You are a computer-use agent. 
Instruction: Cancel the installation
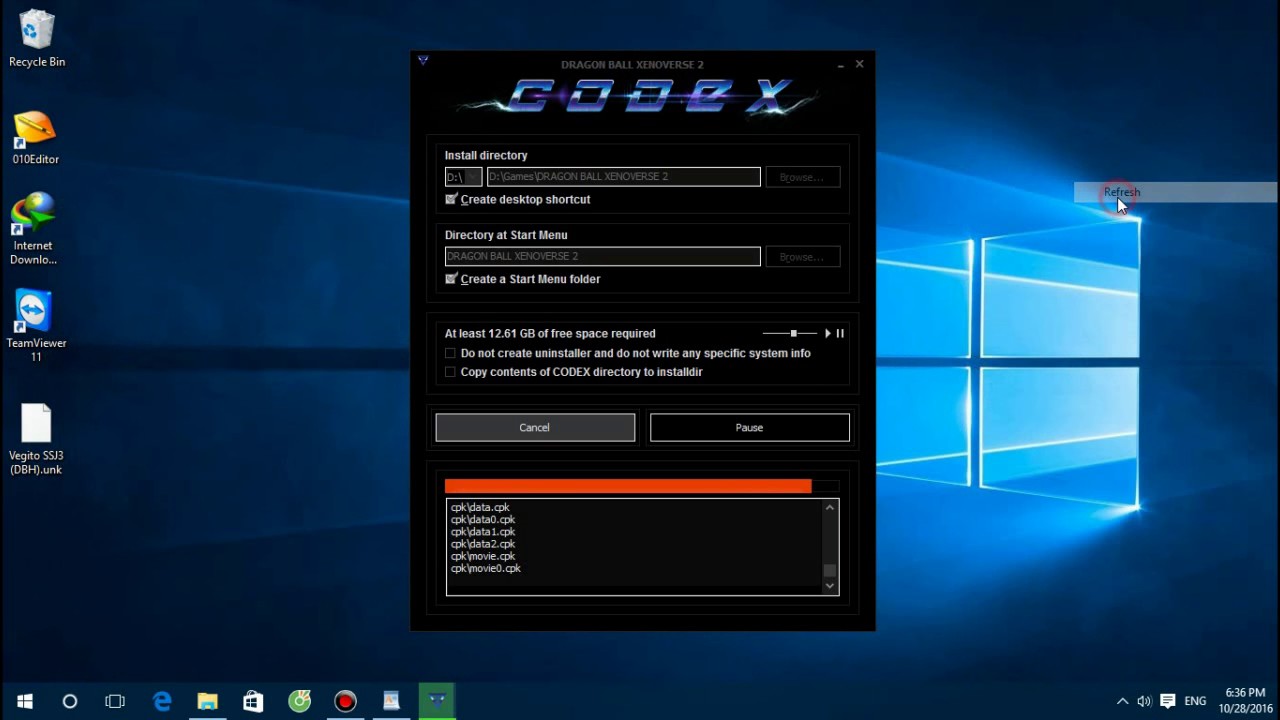(x=535, y=427)
